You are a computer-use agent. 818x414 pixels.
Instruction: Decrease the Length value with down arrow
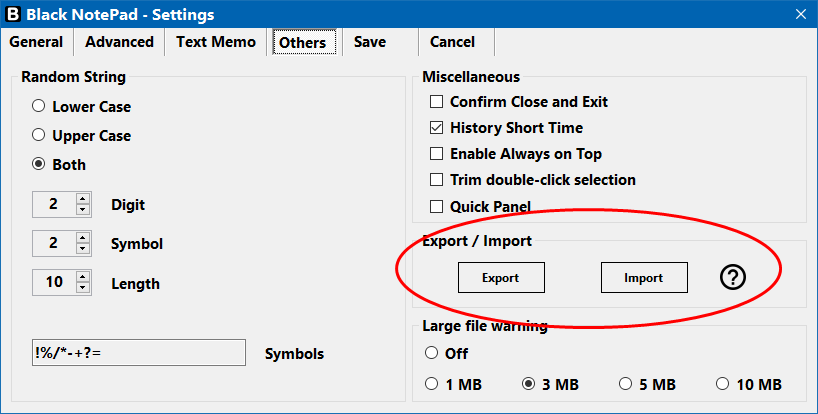coord(82,288)
